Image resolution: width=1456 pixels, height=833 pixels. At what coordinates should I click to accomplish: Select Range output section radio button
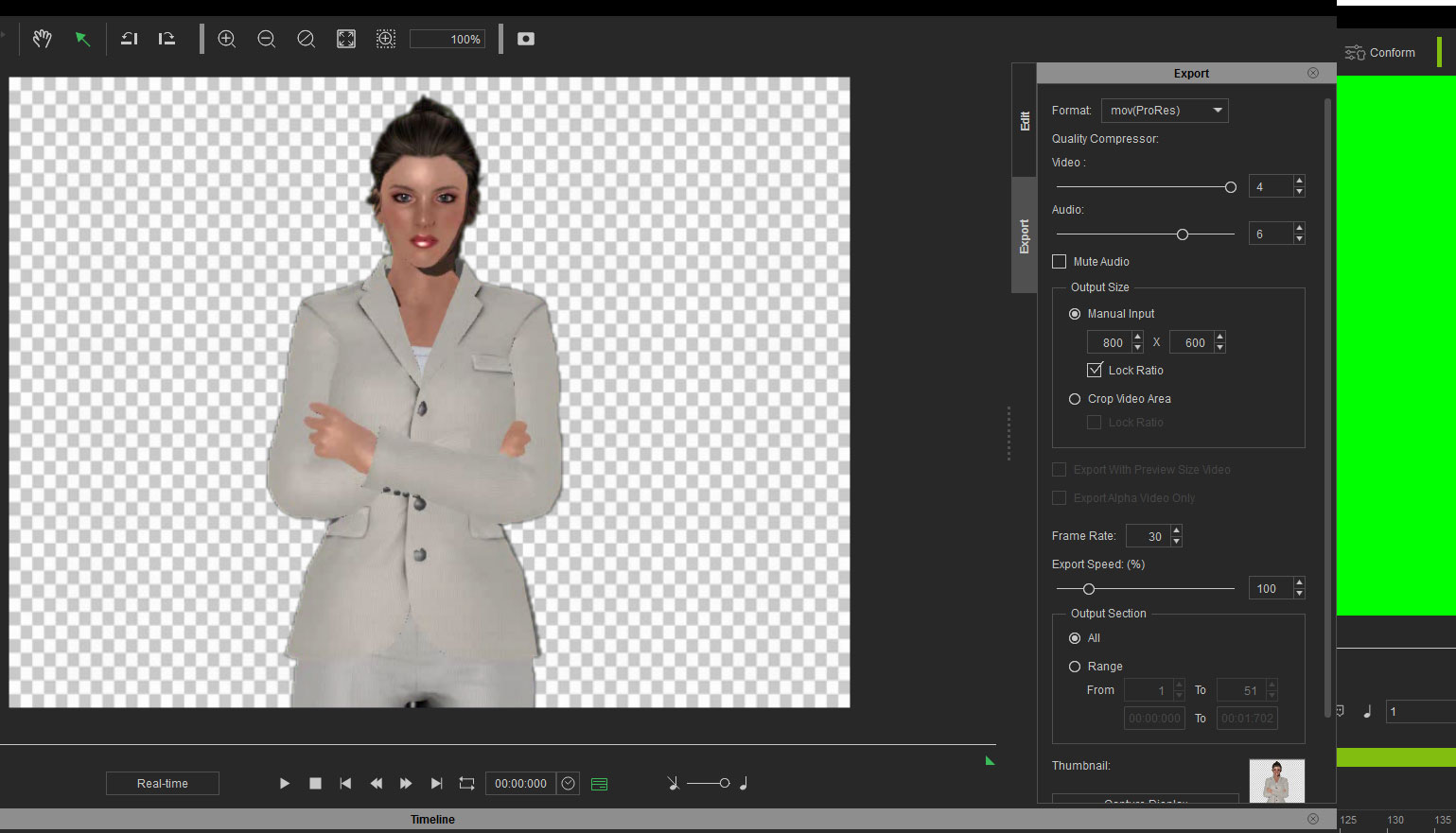1075,667
